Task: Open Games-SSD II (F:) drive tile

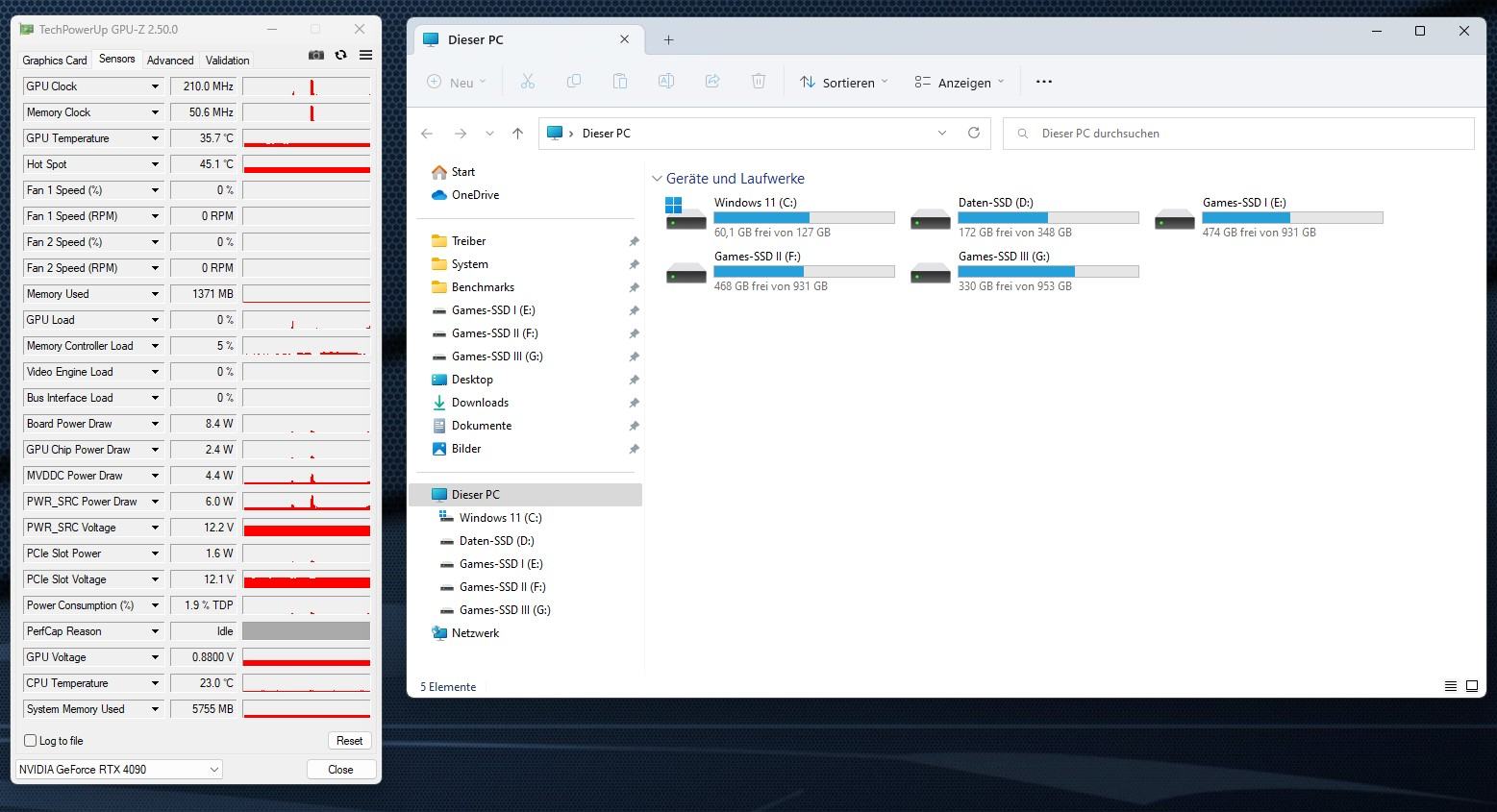Action: coord(780,271)
